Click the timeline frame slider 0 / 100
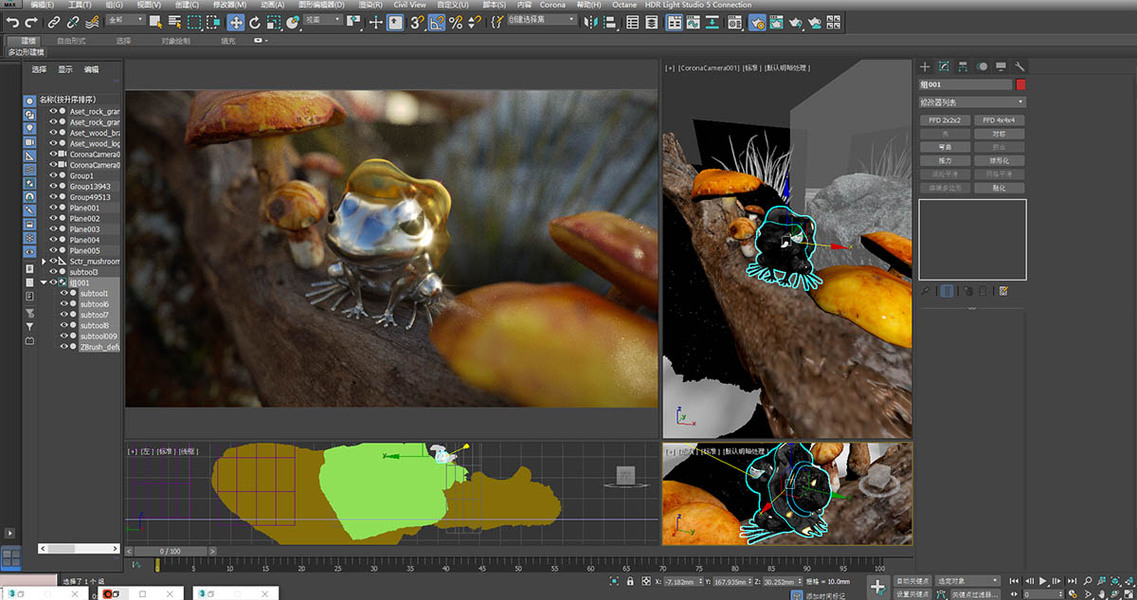This screenshot has width=1137, height=600. pyautogui.click(x=170, y=551)
